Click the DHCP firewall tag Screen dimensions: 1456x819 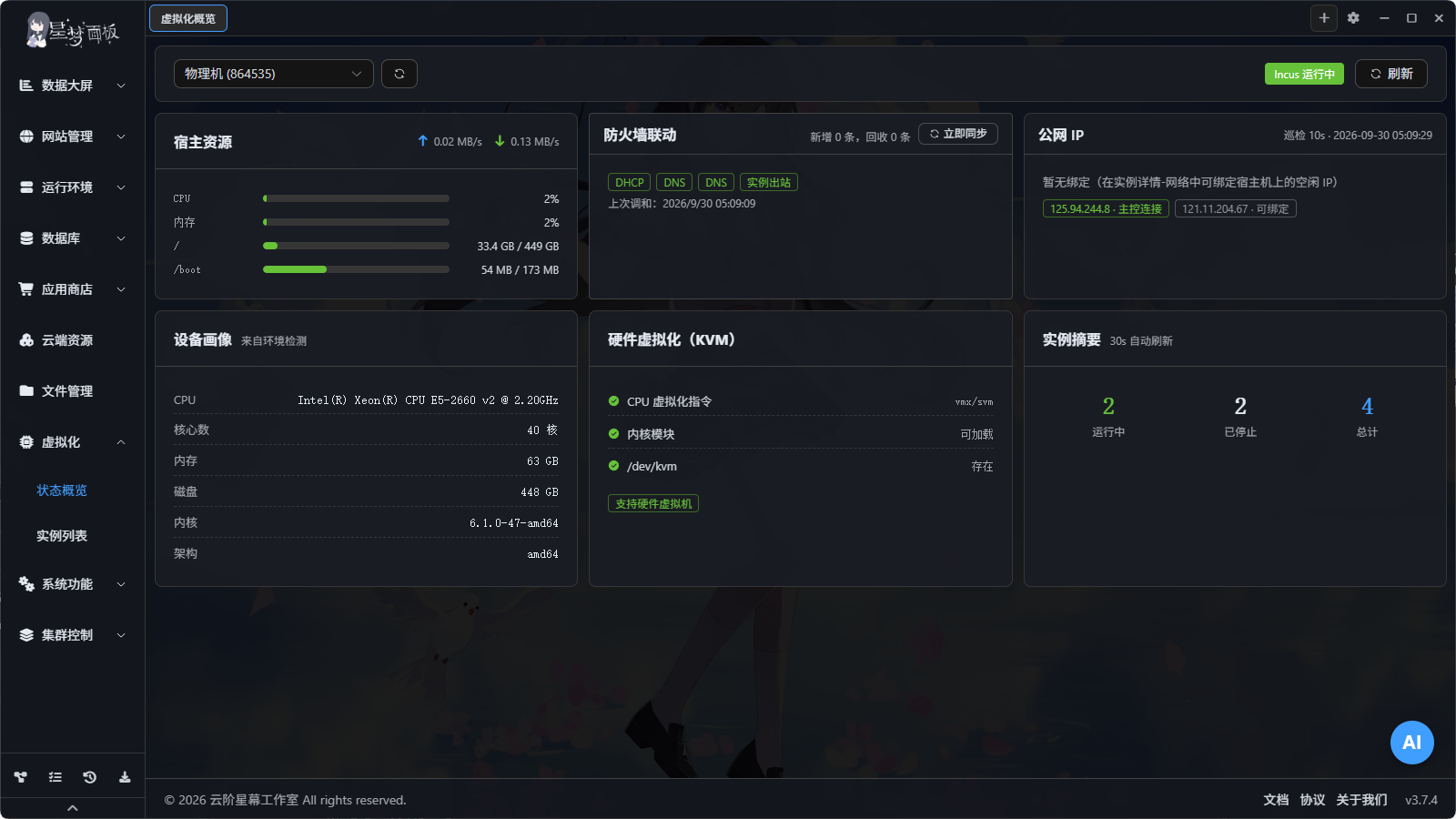(629, 183)
